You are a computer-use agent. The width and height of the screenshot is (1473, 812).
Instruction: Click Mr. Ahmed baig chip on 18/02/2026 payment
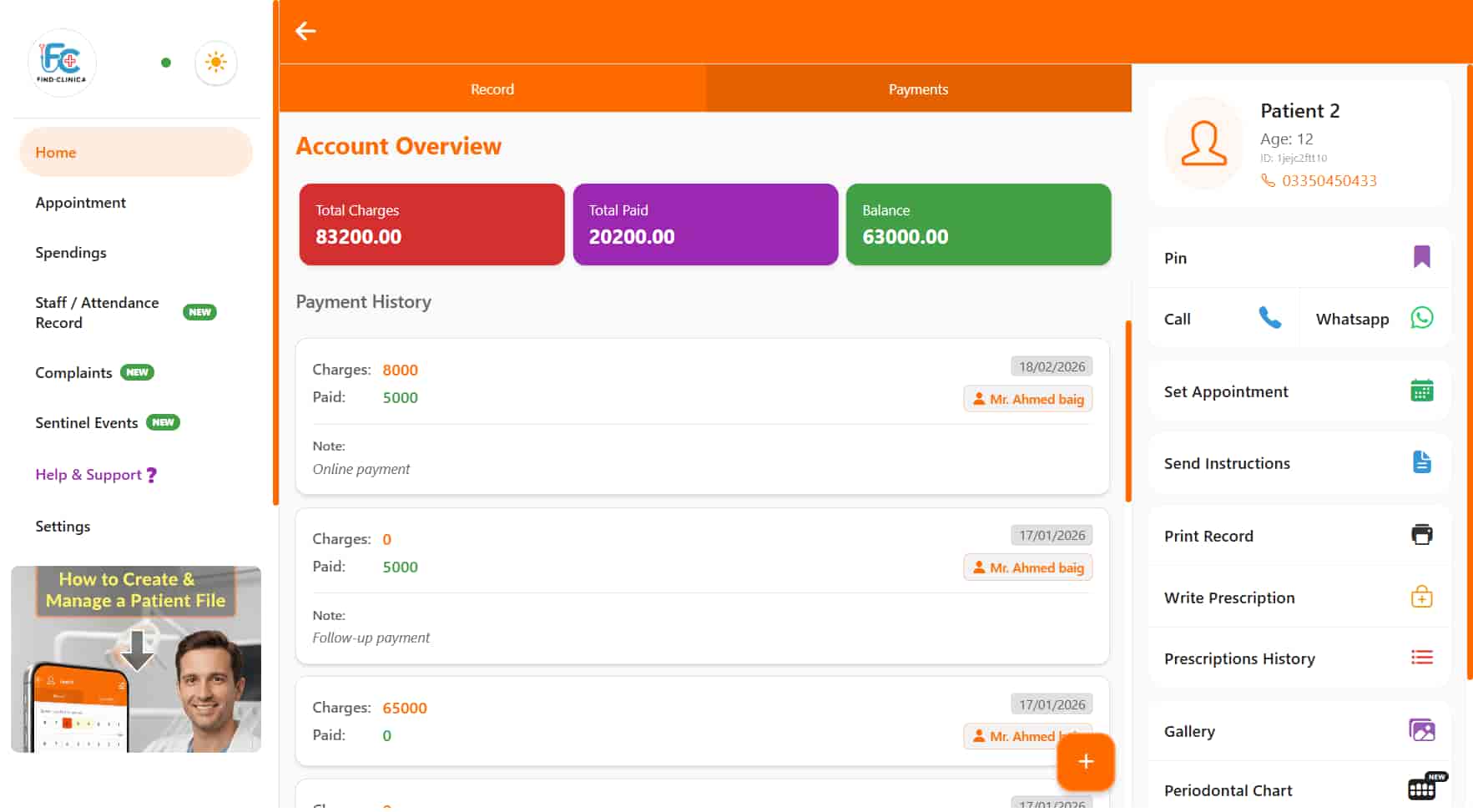click(x=1027, y=398)
